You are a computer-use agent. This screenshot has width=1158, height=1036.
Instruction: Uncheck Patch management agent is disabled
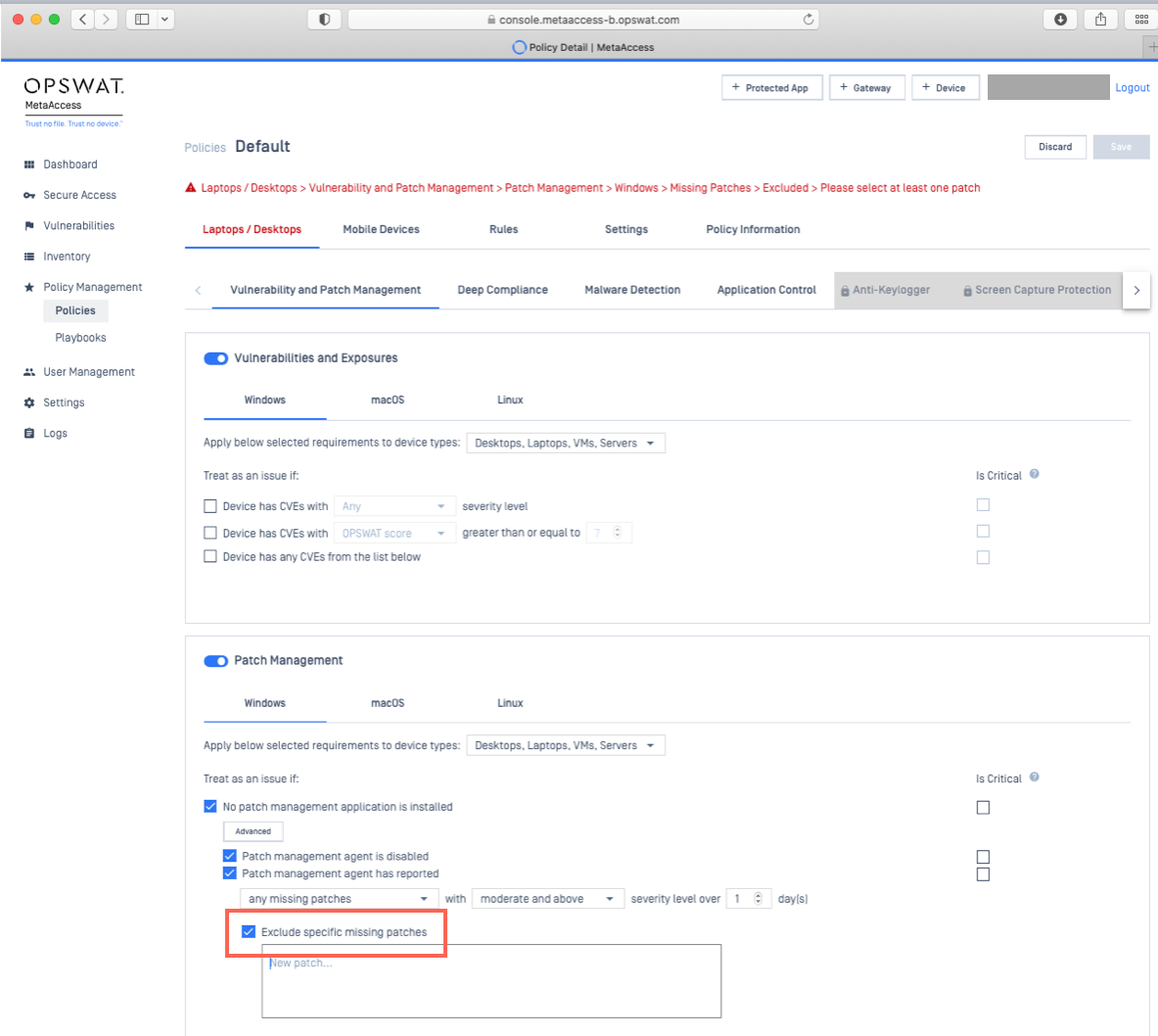pyautogui.click(x=230, y=856)
